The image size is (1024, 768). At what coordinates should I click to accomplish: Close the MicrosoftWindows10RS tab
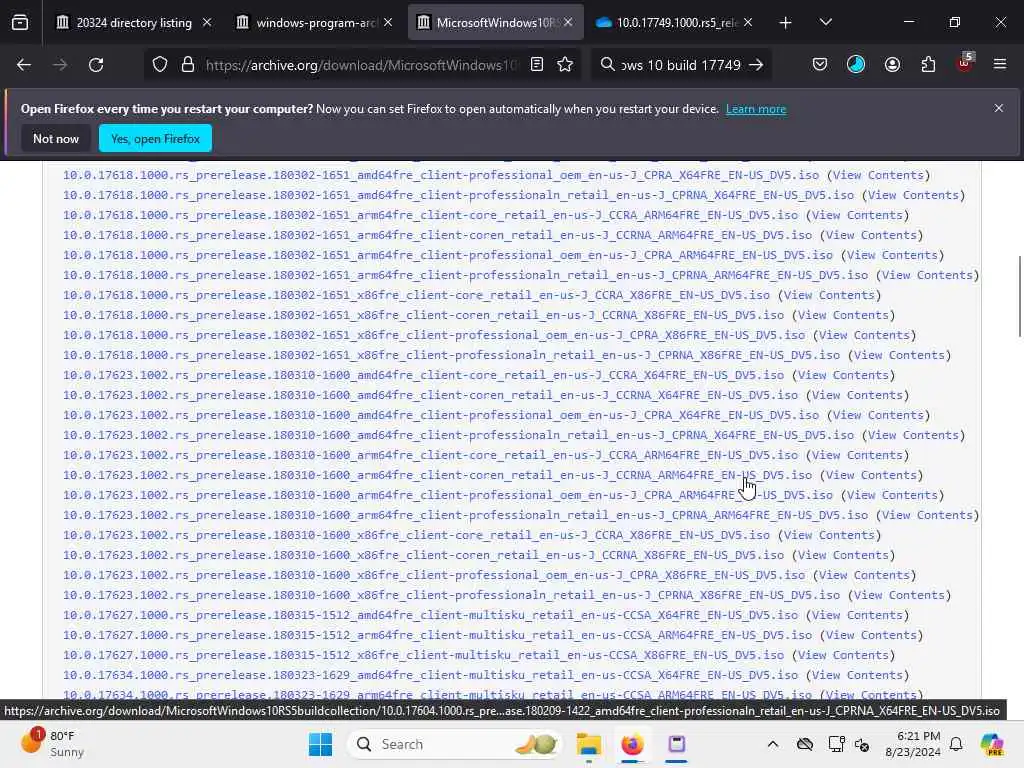(568, 23)
